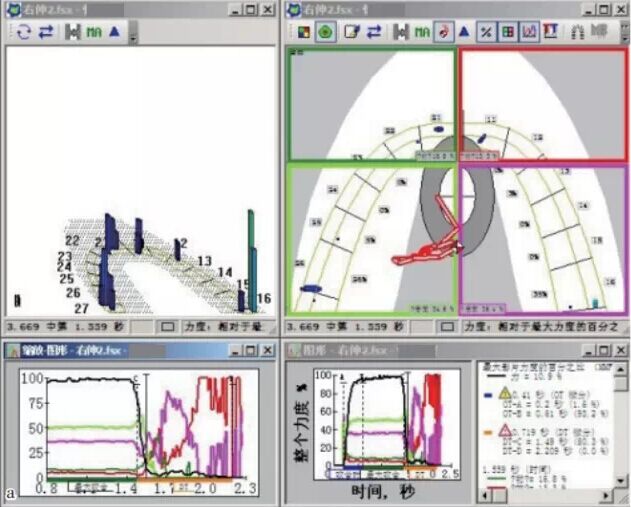Image resolution: width=631 pixels, height=507 pixels.
Task: Click the swap arrows icon in left 3D window
Action: tap(45, 31)
